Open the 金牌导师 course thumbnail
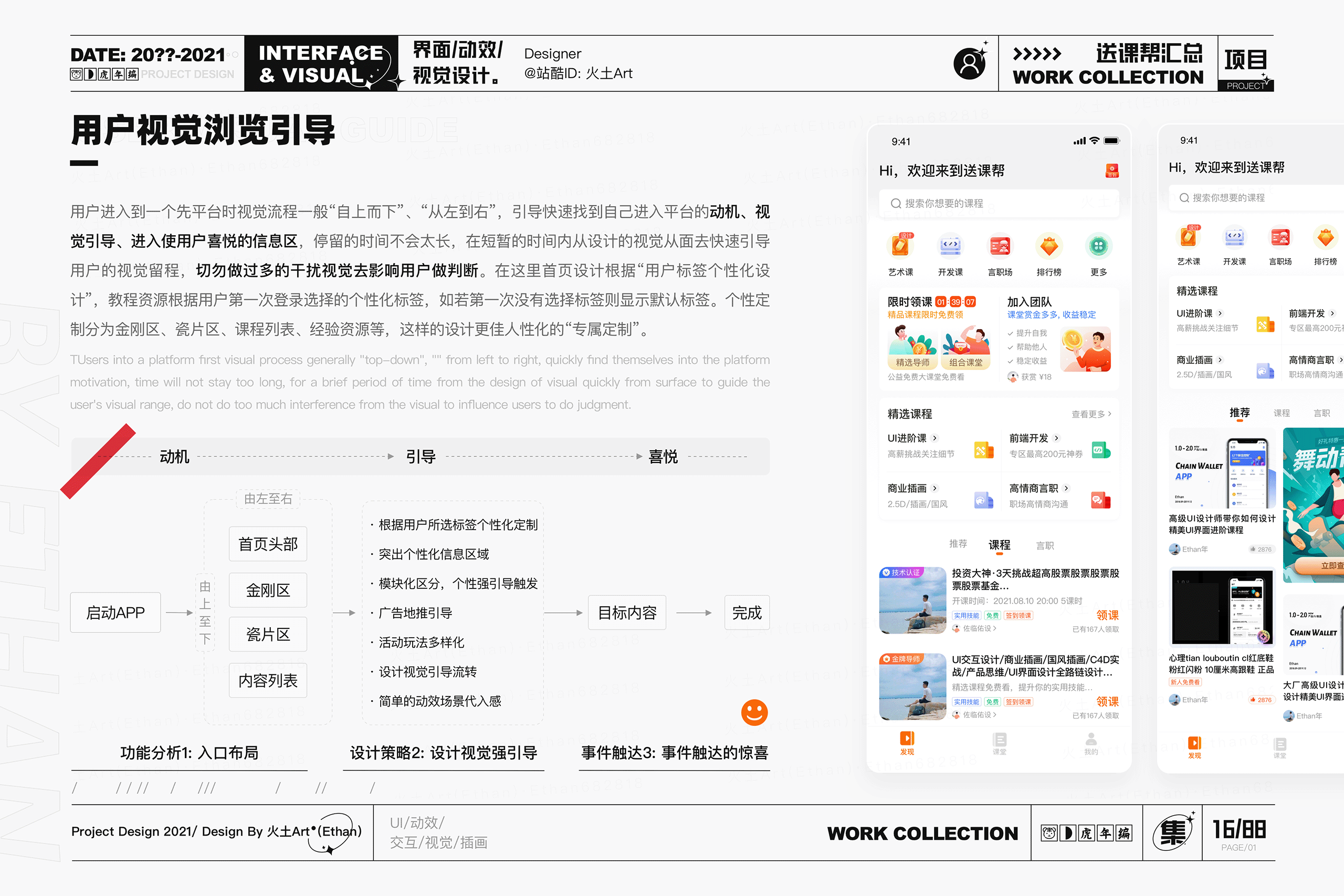Viewport: 1344px width, 896px height. [x=912, y=686]
